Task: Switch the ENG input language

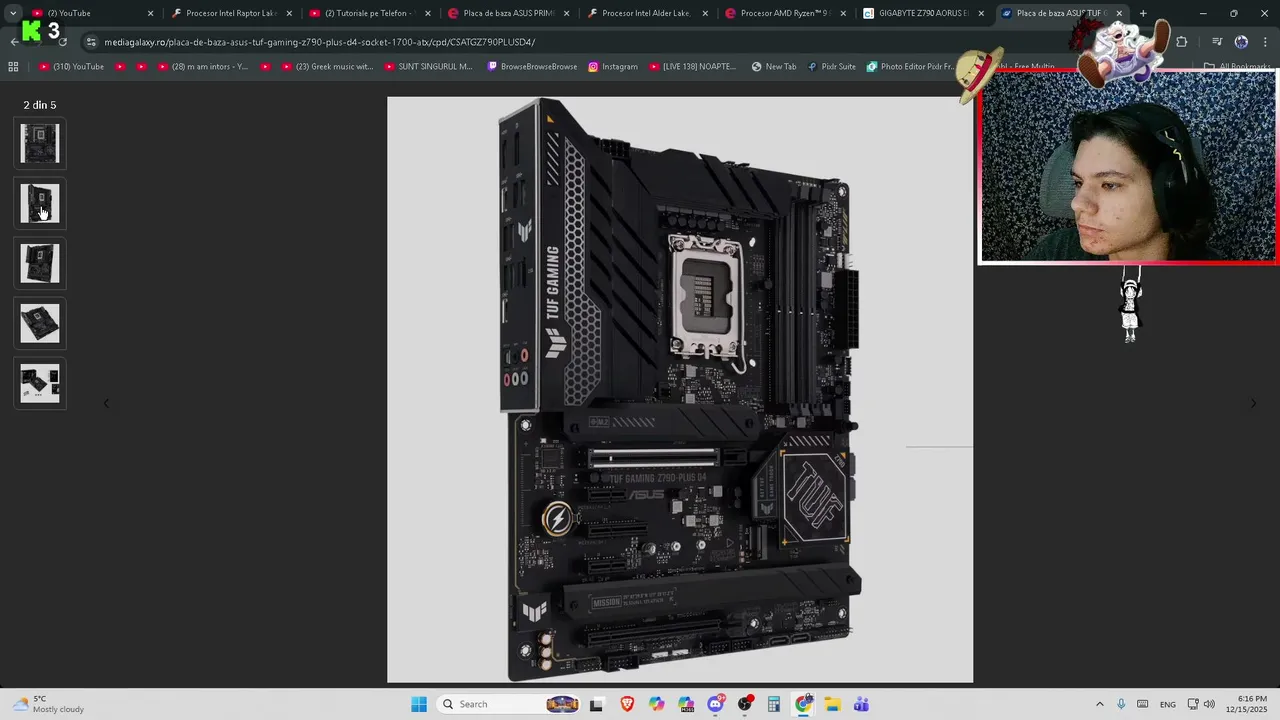Action: pos(1168,704)
